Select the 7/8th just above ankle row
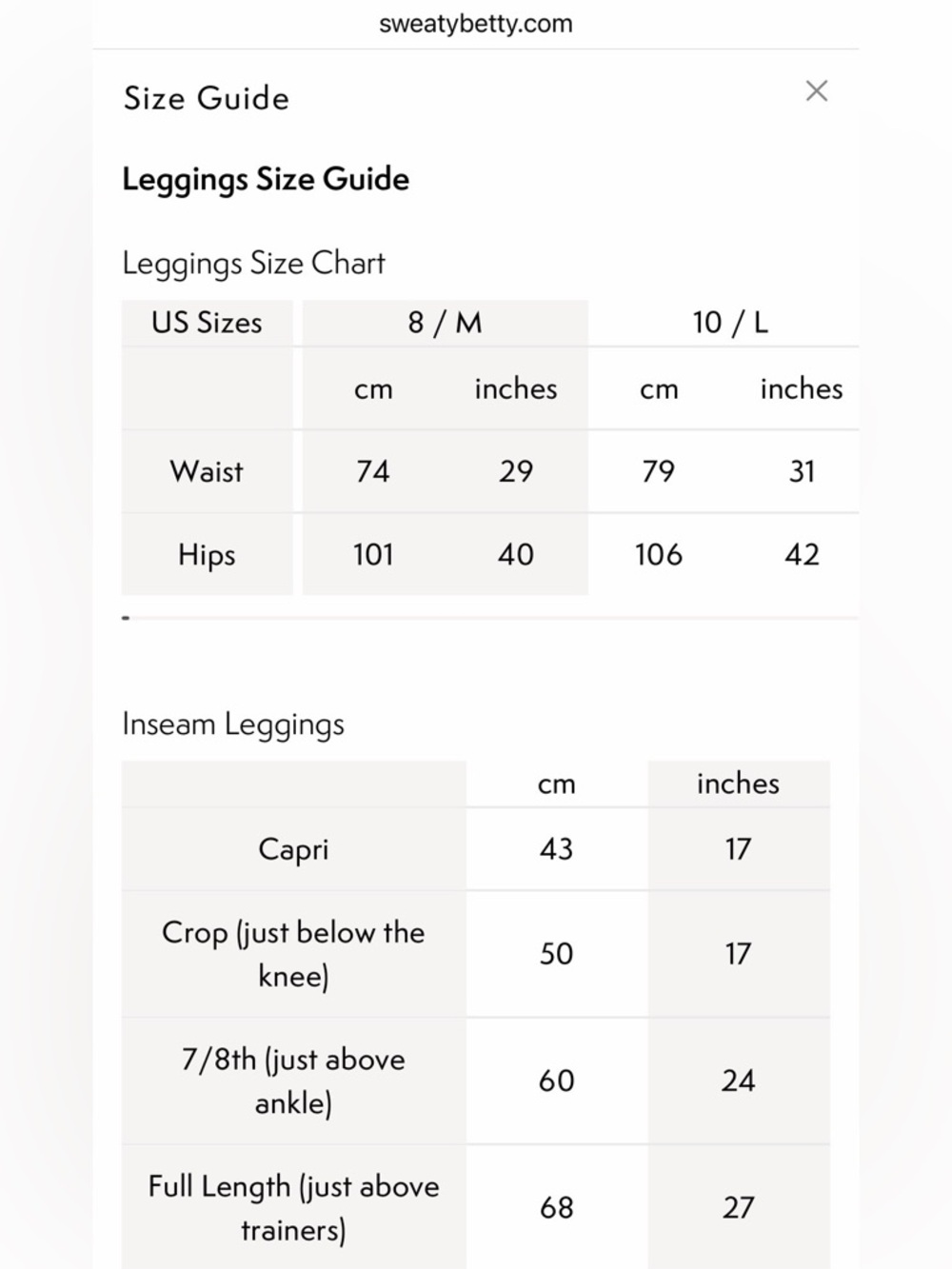Screen dimensions: 952x1269 (x=476, y=1081)
